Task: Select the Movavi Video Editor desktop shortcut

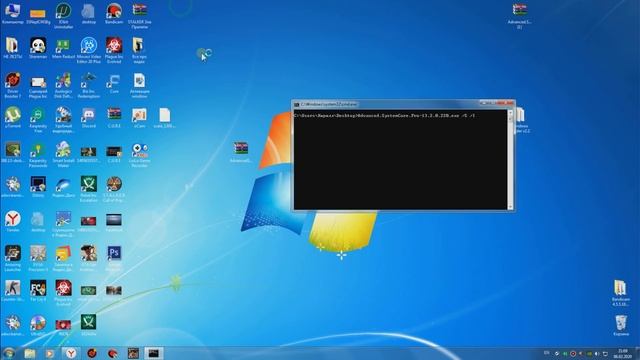Action: pyautogui.click(x=89, y=50)
